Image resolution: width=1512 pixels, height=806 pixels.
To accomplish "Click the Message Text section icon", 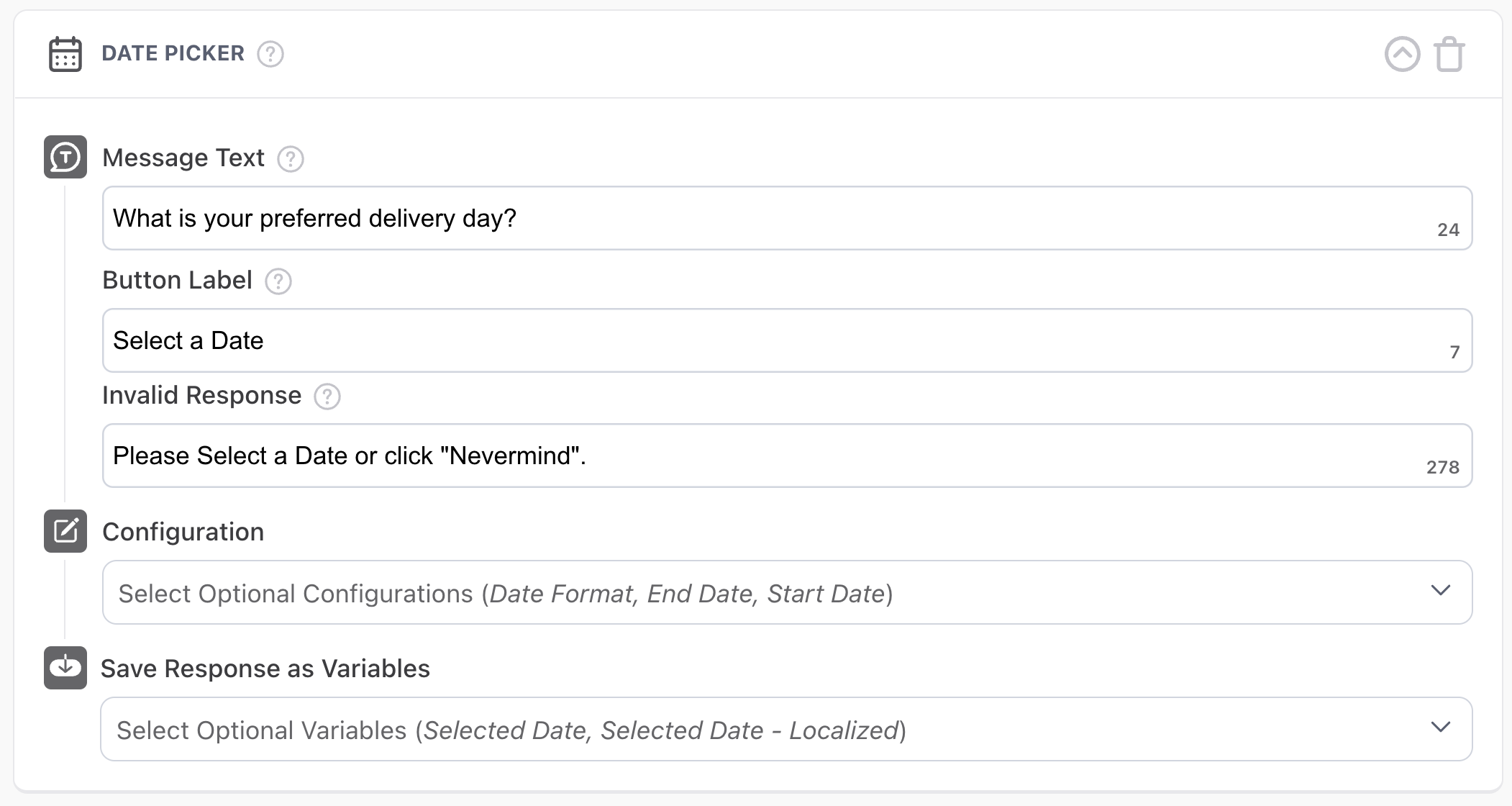I will [x=65, y=157].
